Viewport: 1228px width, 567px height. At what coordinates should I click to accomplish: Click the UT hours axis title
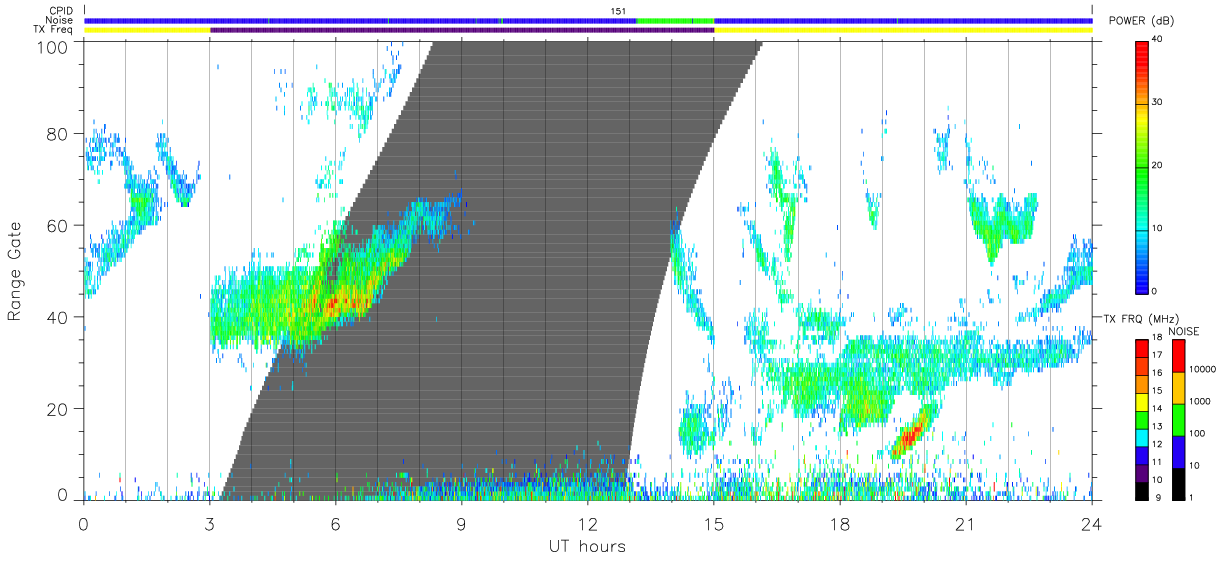click(x=587, y=546)
